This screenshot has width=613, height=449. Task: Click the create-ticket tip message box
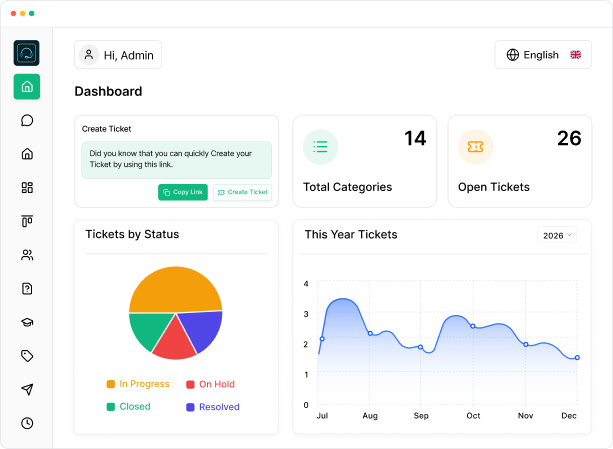tap(176, 160)
